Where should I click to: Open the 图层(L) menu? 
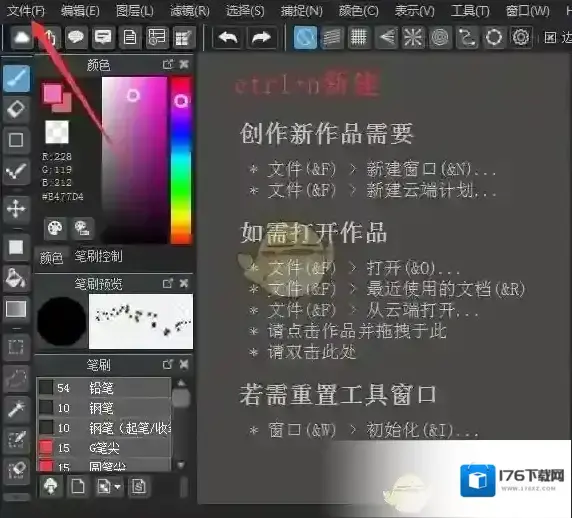pos(135,11)
